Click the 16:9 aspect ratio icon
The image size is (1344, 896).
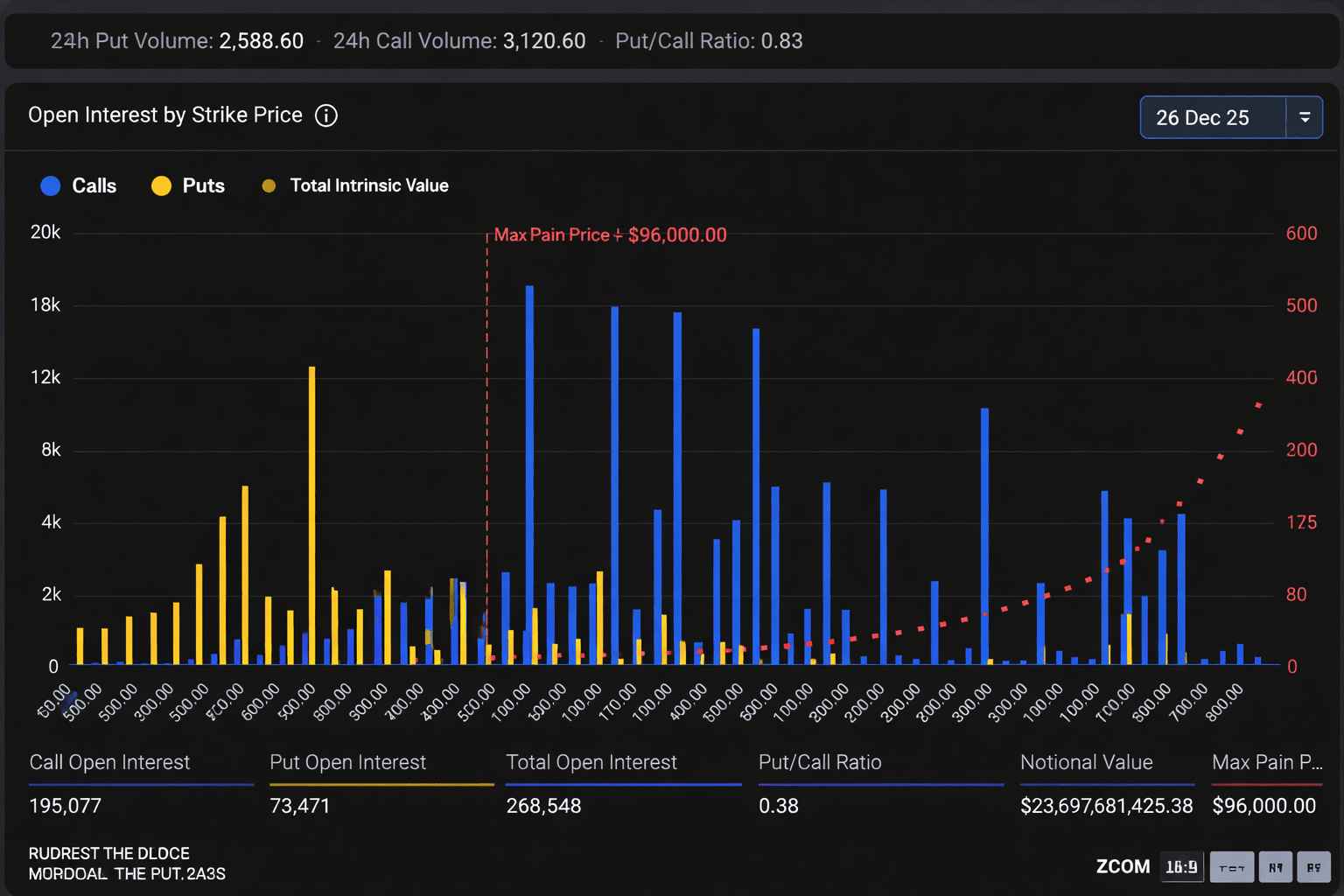click(x=1181, y=867)
